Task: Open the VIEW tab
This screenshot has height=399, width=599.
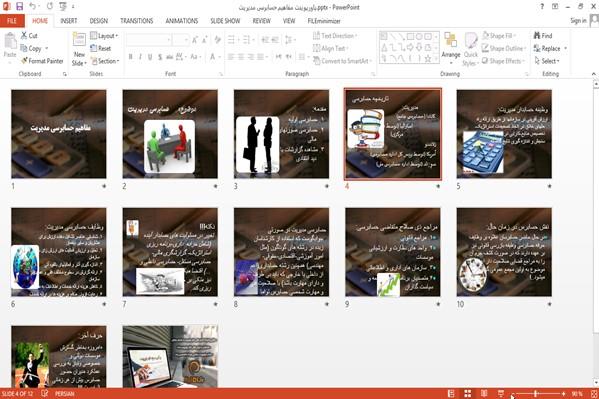Action: (289, 21)
